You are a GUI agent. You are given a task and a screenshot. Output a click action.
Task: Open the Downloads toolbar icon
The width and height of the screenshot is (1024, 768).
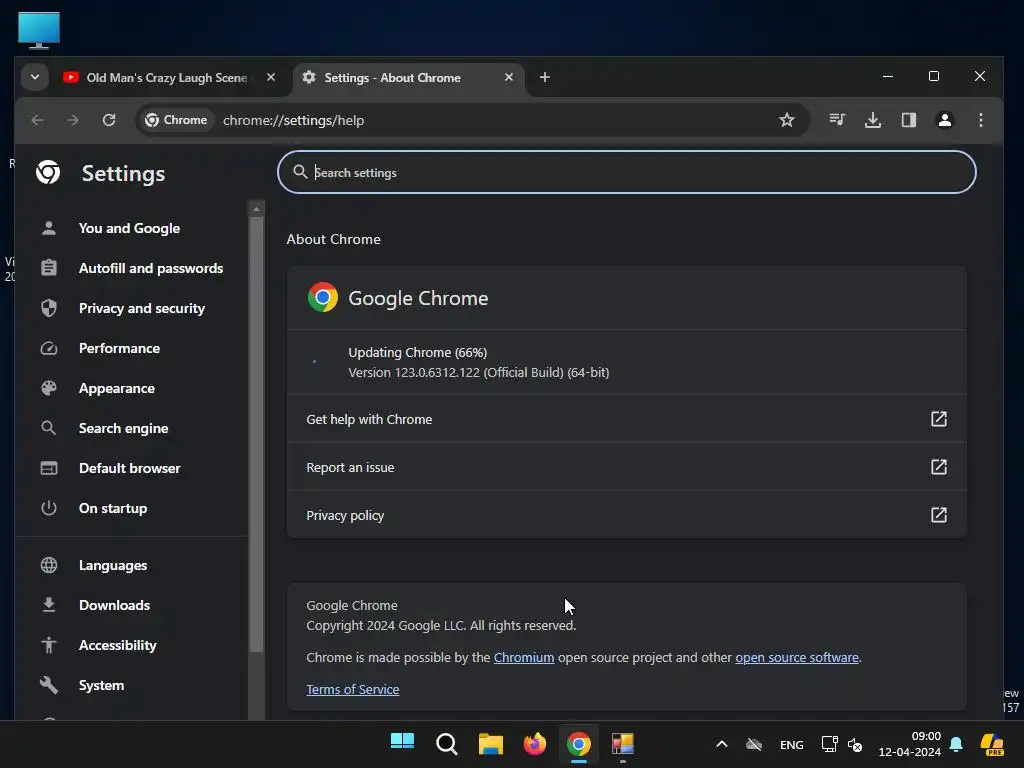873,120
